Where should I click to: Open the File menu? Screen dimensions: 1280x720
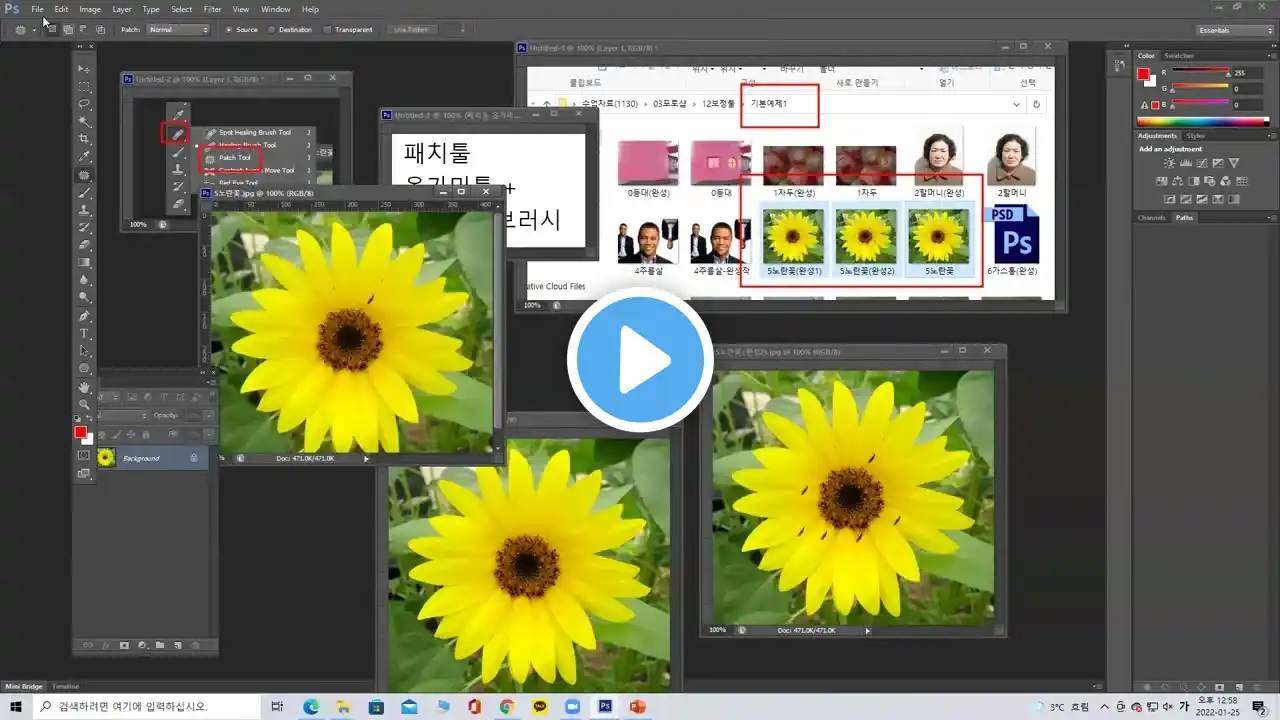37,9
